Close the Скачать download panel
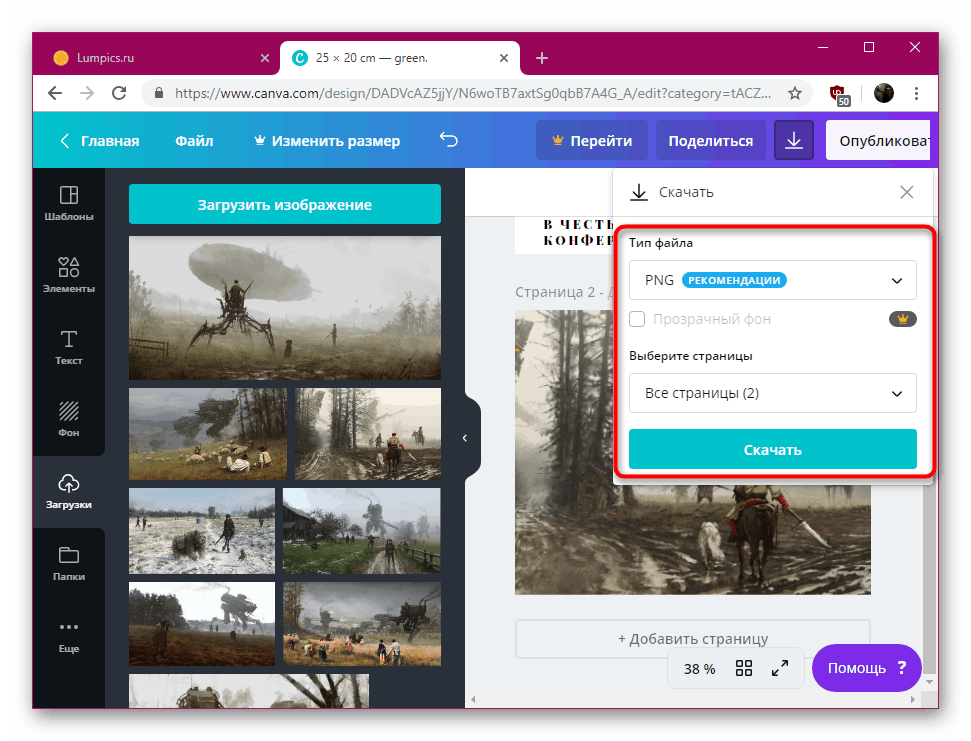Screen dimensions: 971x741 907,193
